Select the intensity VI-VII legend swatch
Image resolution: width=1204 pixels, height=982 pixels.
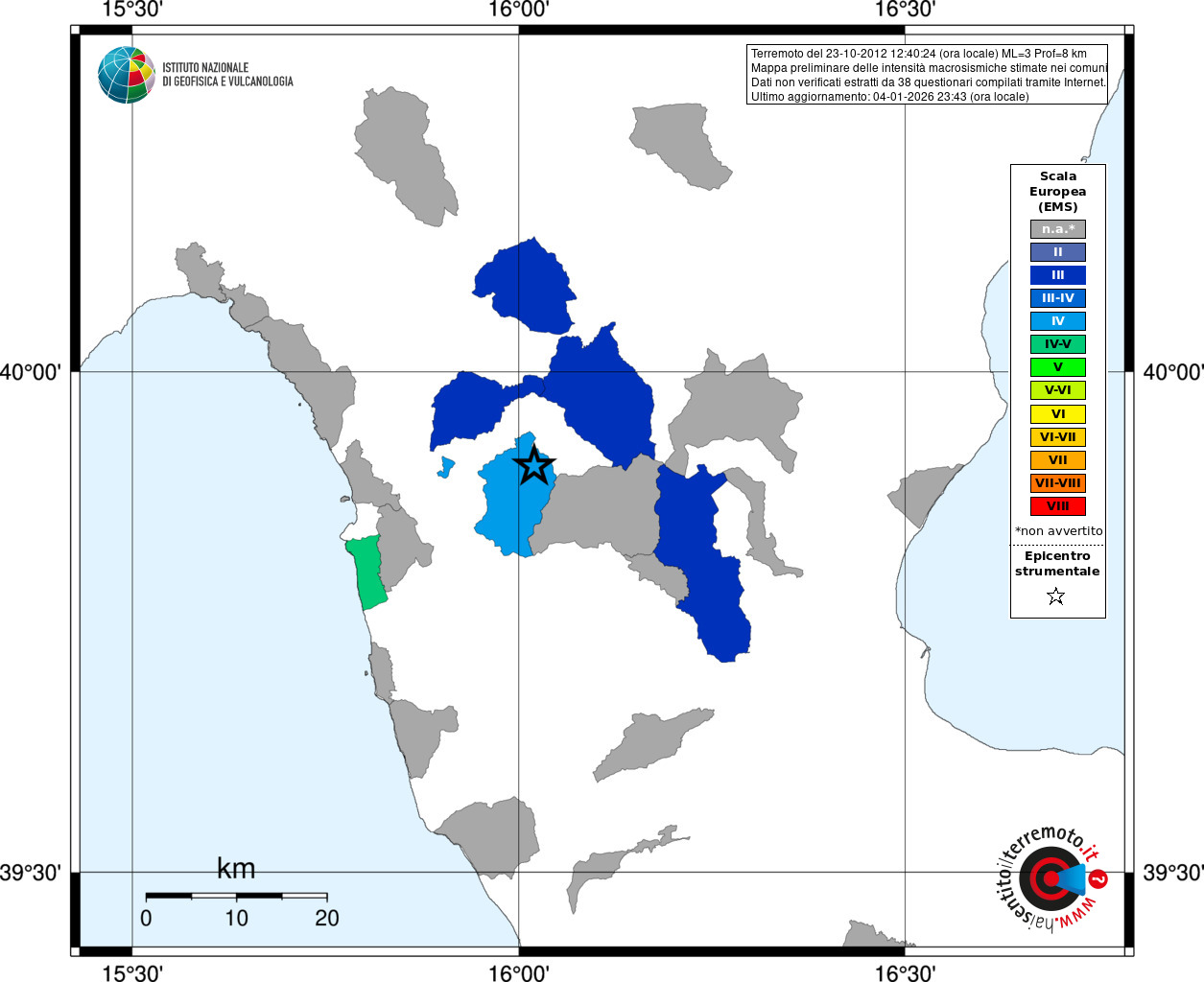coord(1058,437)
